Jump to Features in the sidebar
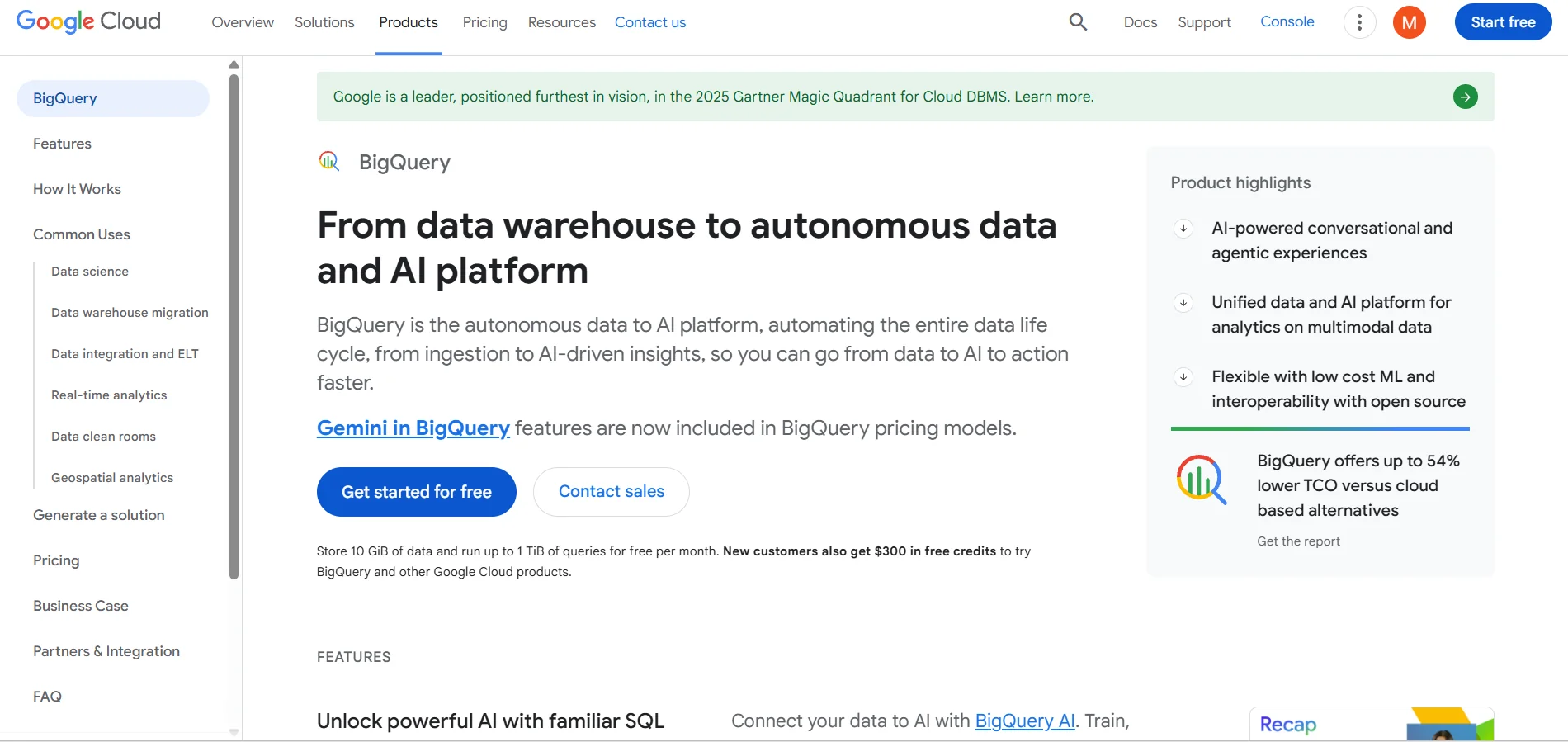This screenshot has height=742, width=1568. (63, 144)
